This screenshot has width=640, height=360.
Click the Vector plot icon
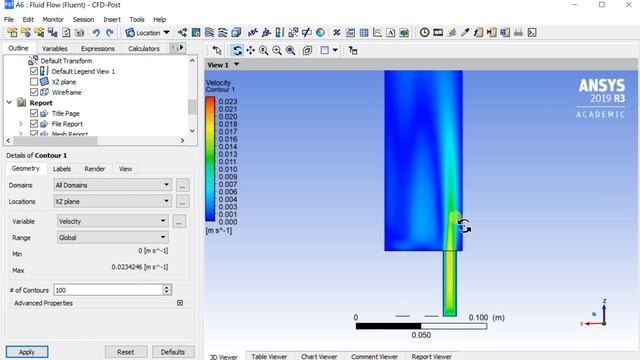point(182,33)
